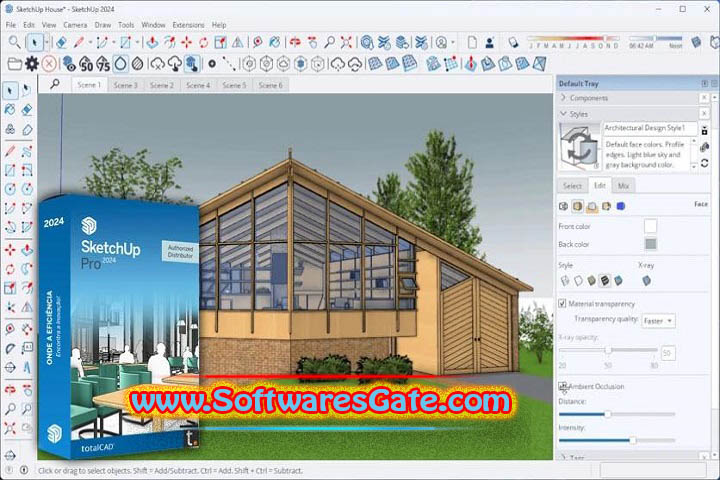Click the update style refresh icon

click(704, 163)
